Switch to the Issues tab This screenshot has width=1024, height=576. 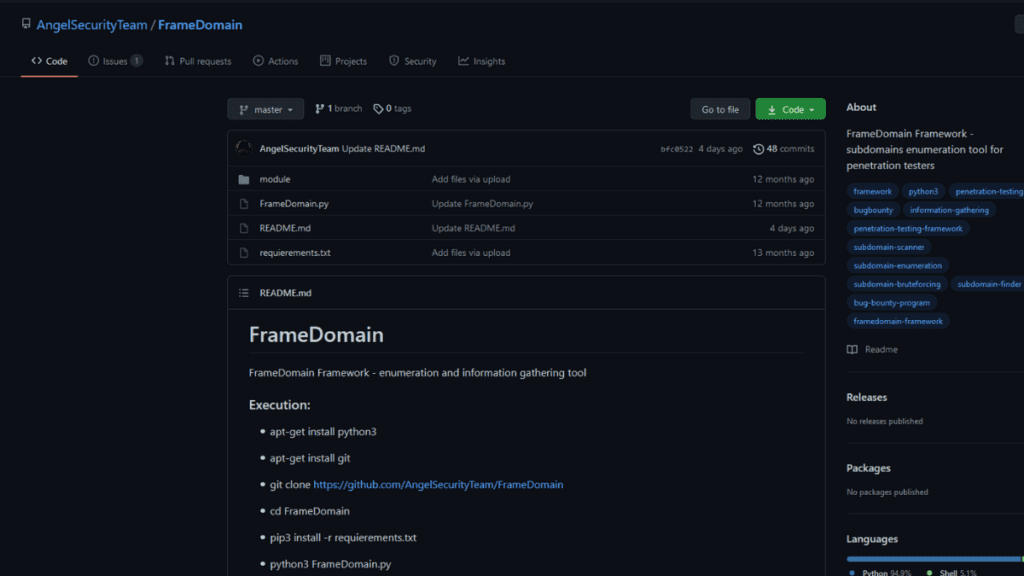(x=115, y=61)
